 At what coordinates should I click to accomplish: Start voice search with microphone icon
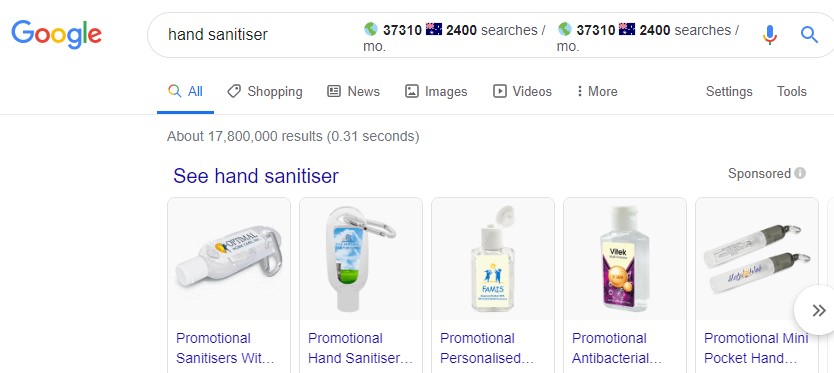point(769,35)
